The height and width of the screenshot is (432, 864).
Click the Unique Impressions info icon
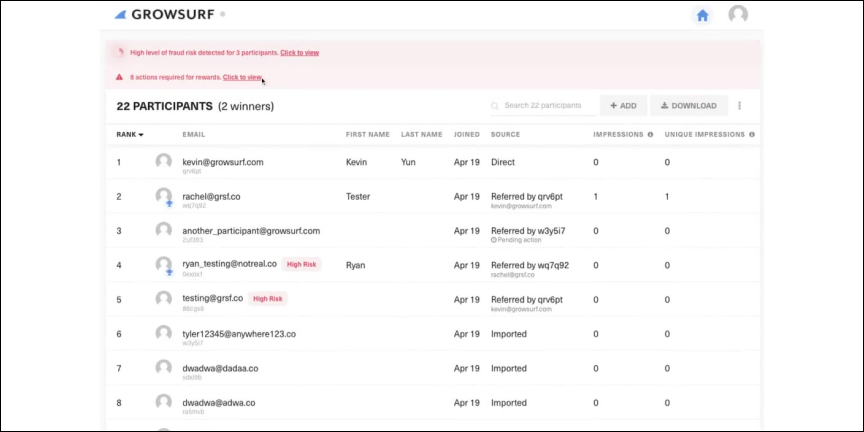tap(752, 134)
